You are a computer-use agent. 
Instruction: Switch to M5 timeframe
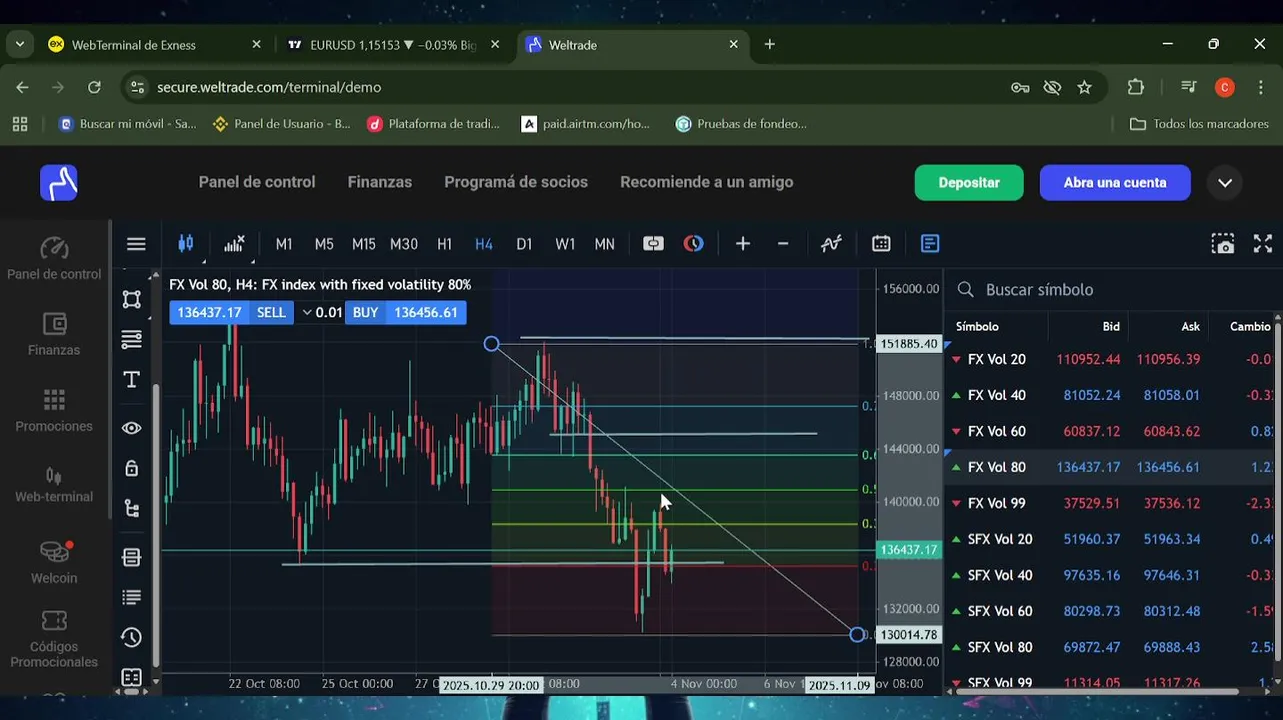coord(324,244)
